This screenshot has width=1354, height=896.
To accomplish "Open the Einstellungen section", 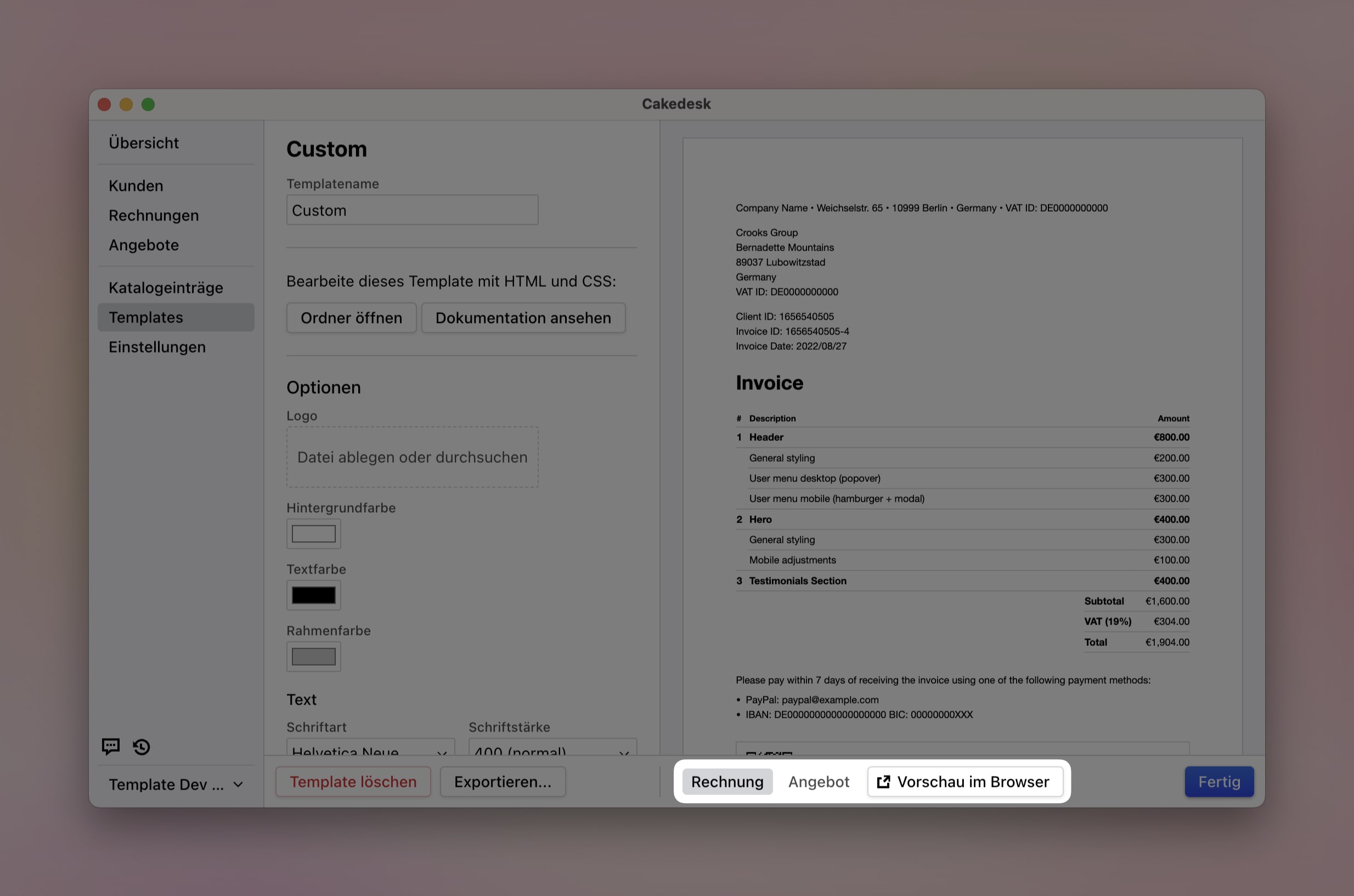I will click(157, 347).
